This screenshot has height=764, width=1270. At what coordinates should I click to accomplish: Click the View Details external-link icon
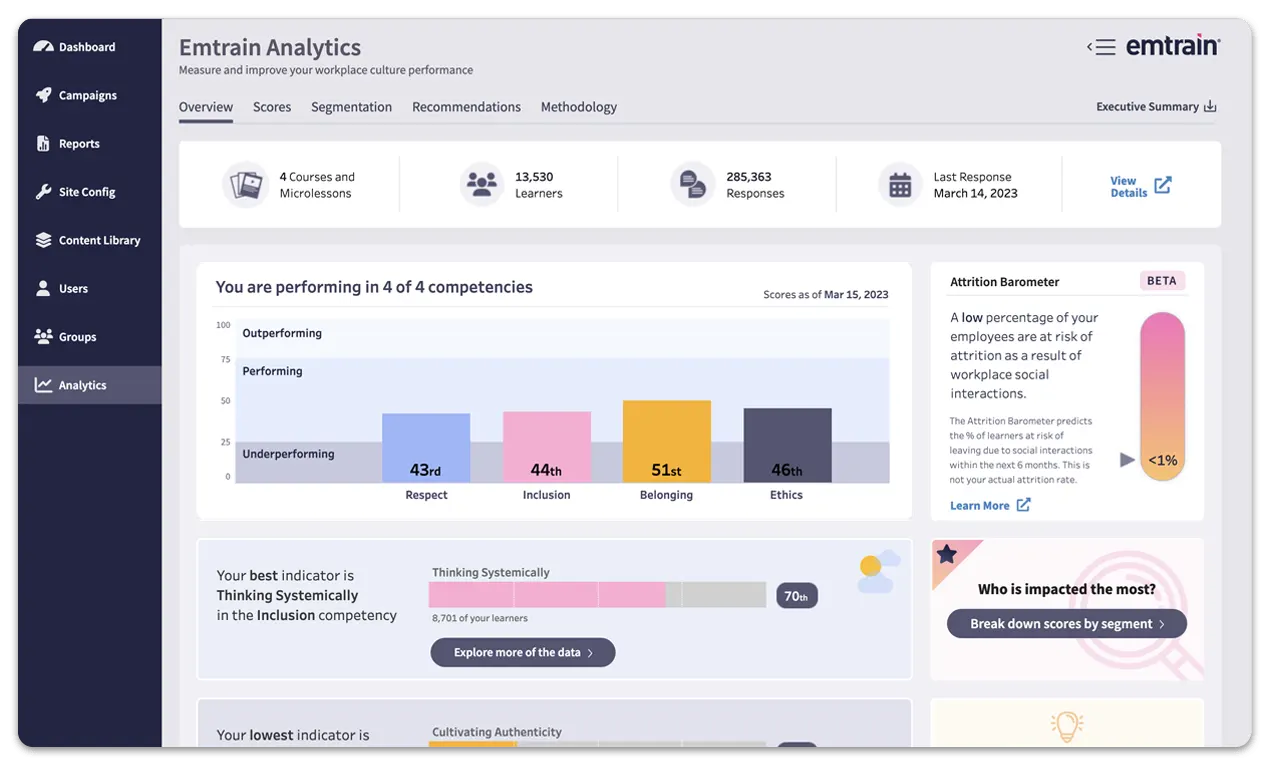[1163, 185]
